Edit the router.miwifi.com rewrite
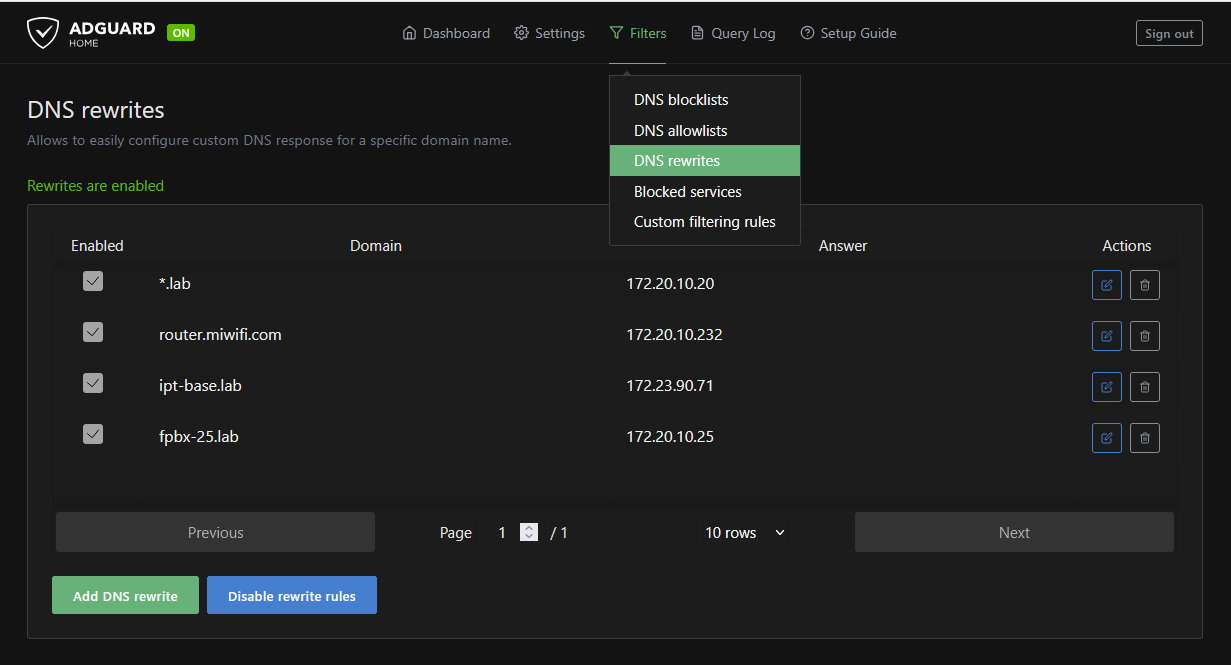 tap(1106, 336)
